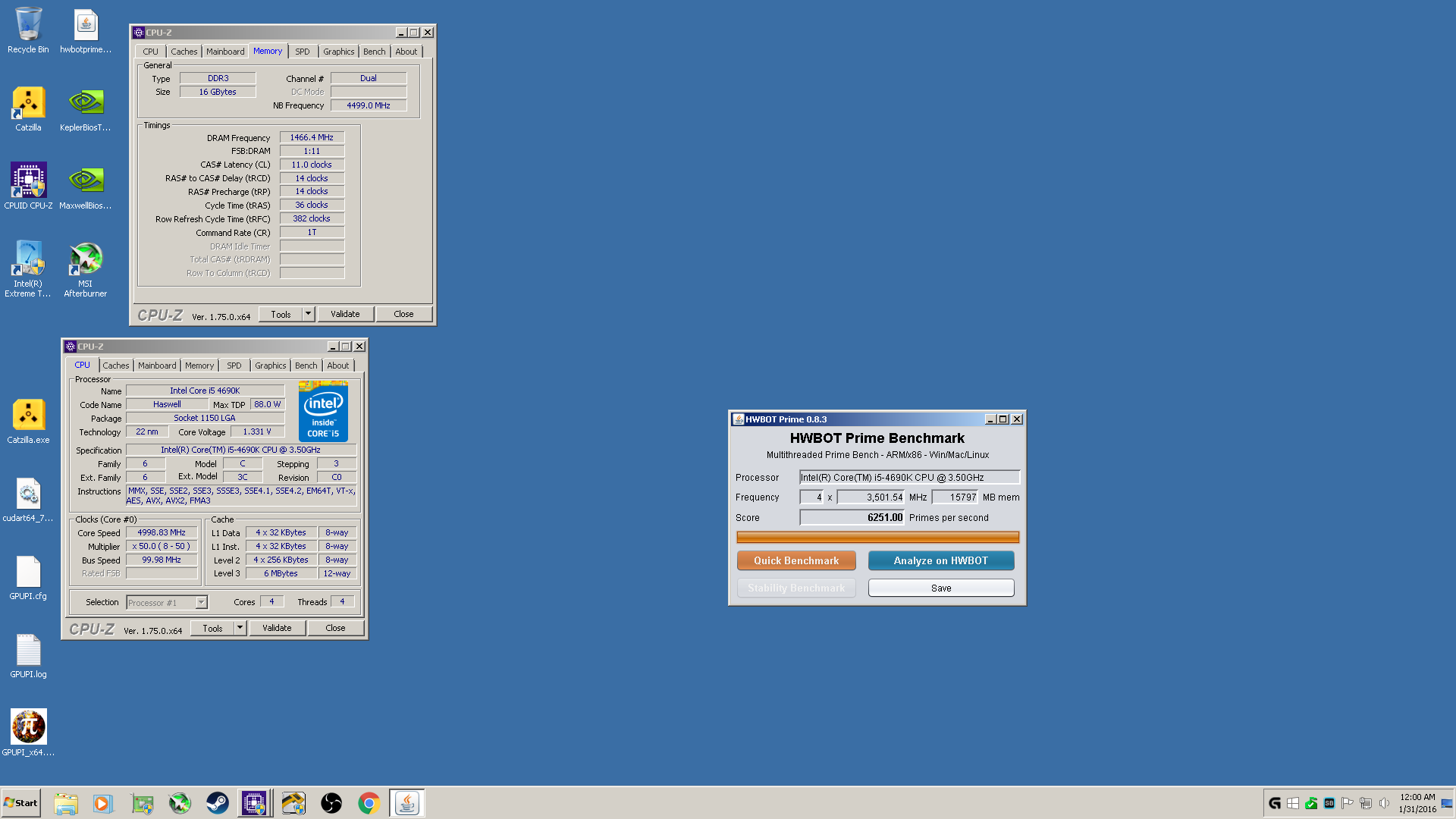This screenshot has width=1456, height=819.
Task: Open Google Chrome from the taskbar
Action: (369, 803)
